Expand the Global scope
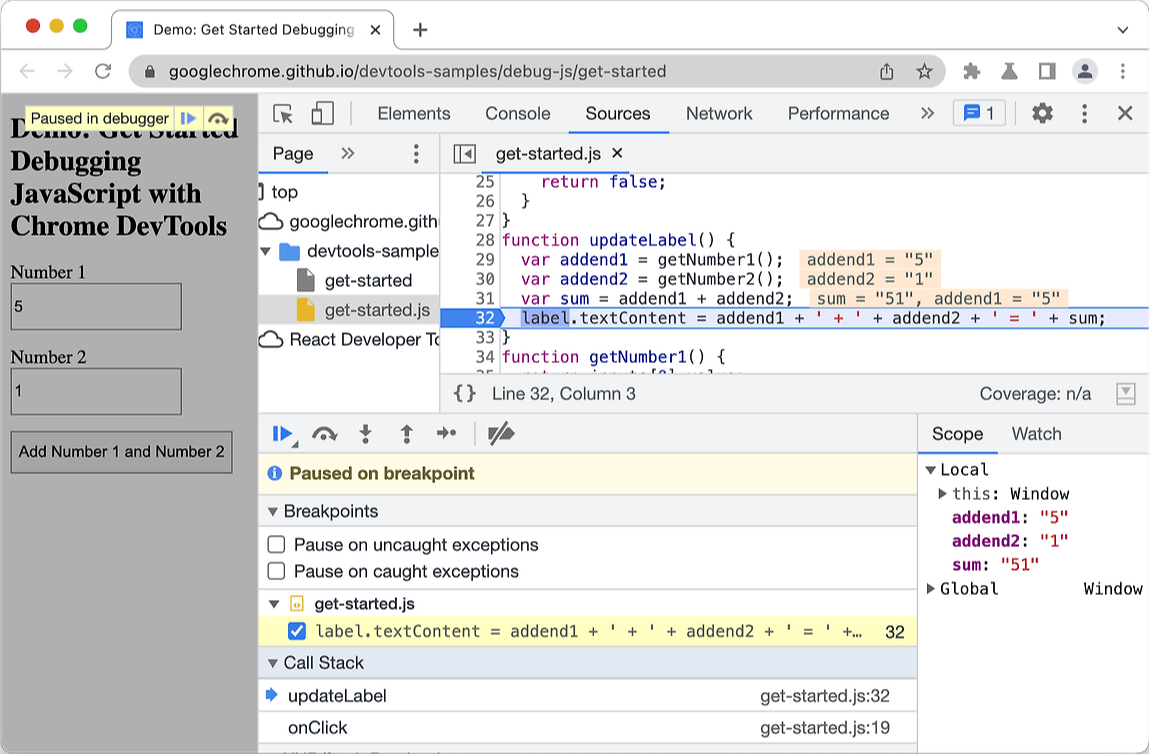 click(931, 588)
